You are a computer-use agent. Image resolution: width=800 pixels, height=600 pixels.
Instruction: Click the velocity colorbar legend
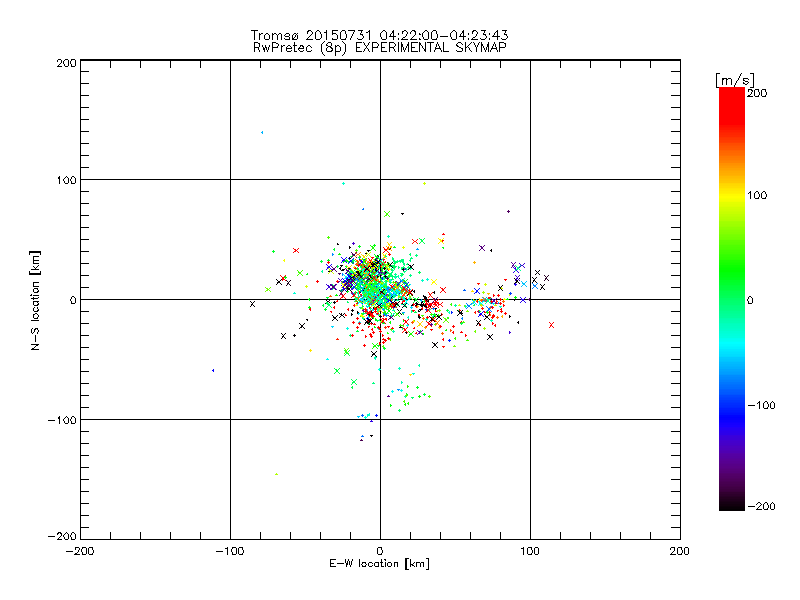coord(732,299)
